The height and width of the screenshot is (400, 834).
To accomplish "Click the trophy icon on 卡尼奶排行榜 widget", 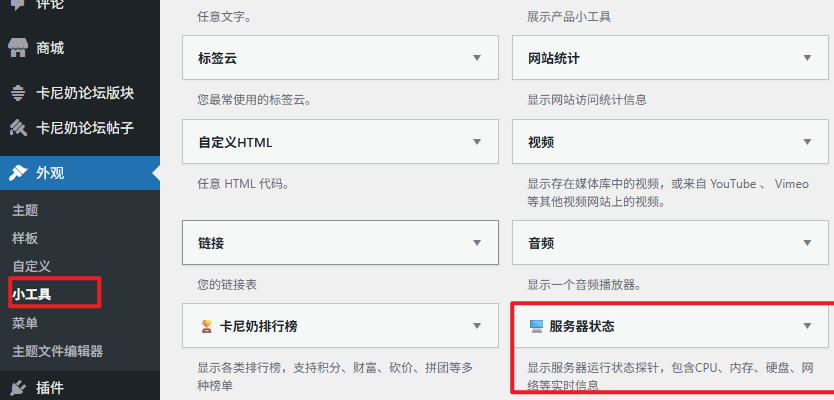I will [x=206, y=326].
